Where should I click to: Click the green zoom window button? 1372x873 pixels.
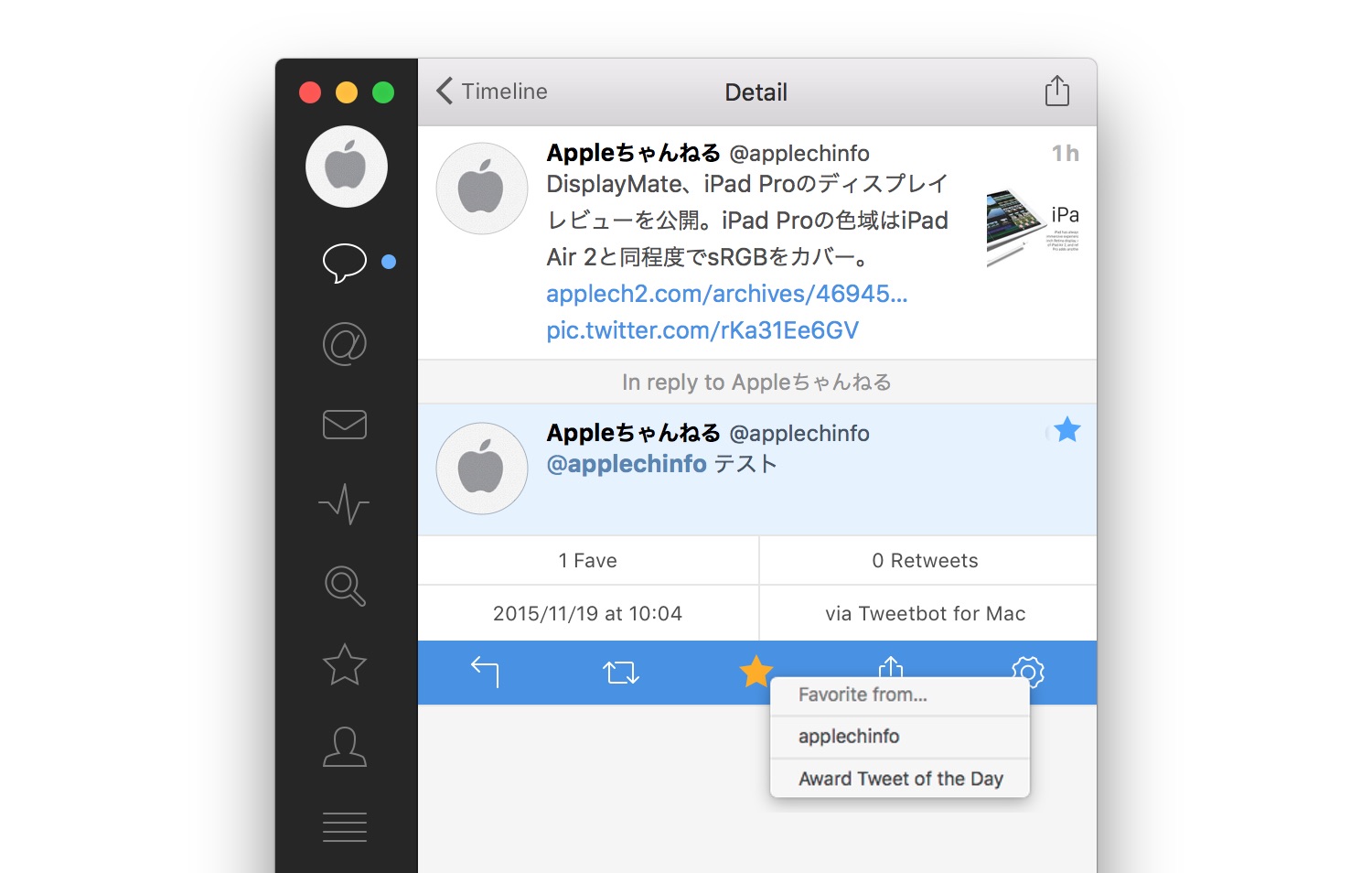coord(383,92)
